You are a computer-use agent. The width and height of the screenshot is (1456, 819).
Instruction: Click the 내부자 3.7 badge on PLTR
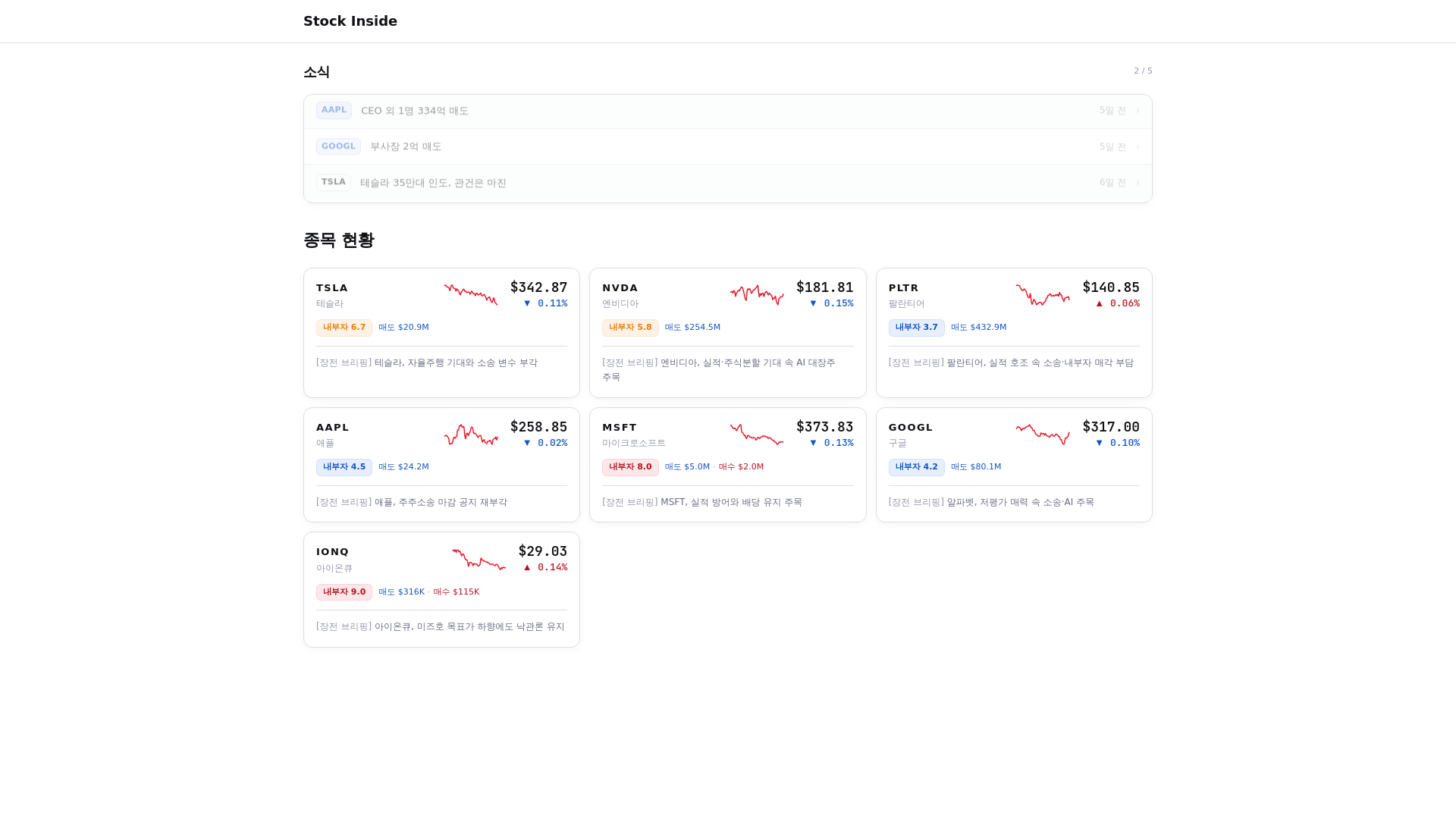point(916,328)
